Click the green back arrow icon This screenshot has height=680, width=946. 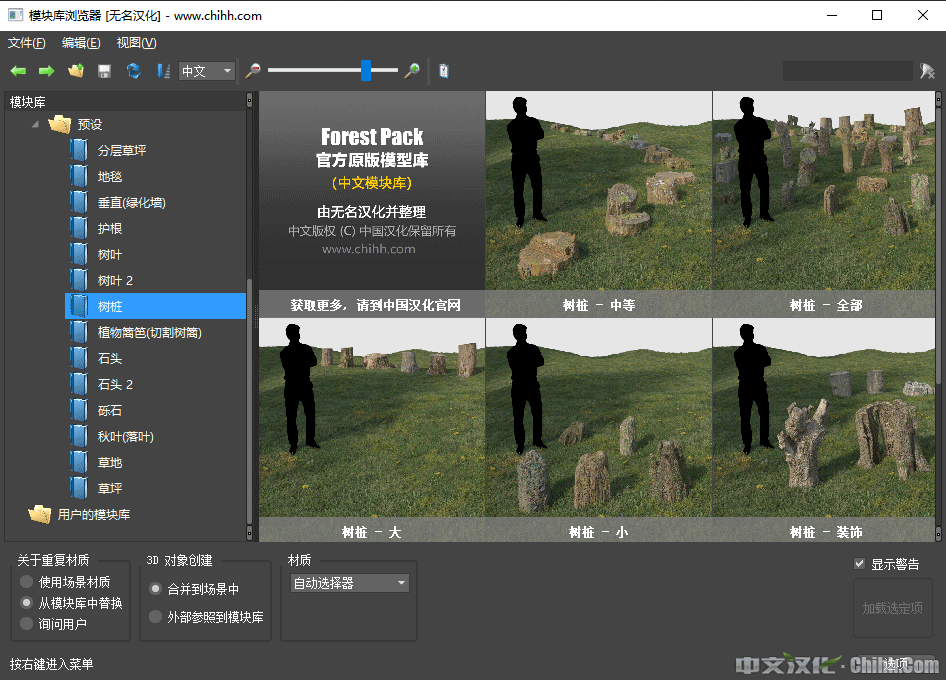point(18,71)
